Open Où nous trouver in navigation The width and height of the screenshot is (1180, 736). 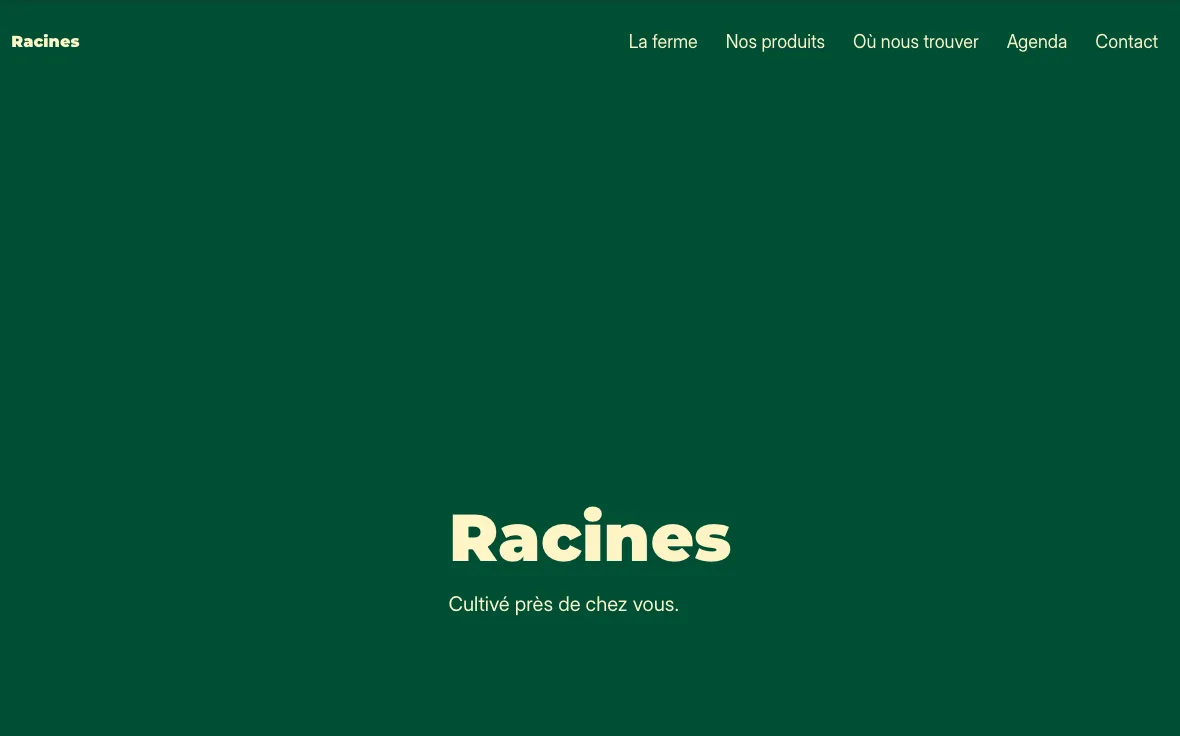coord(916,41)
